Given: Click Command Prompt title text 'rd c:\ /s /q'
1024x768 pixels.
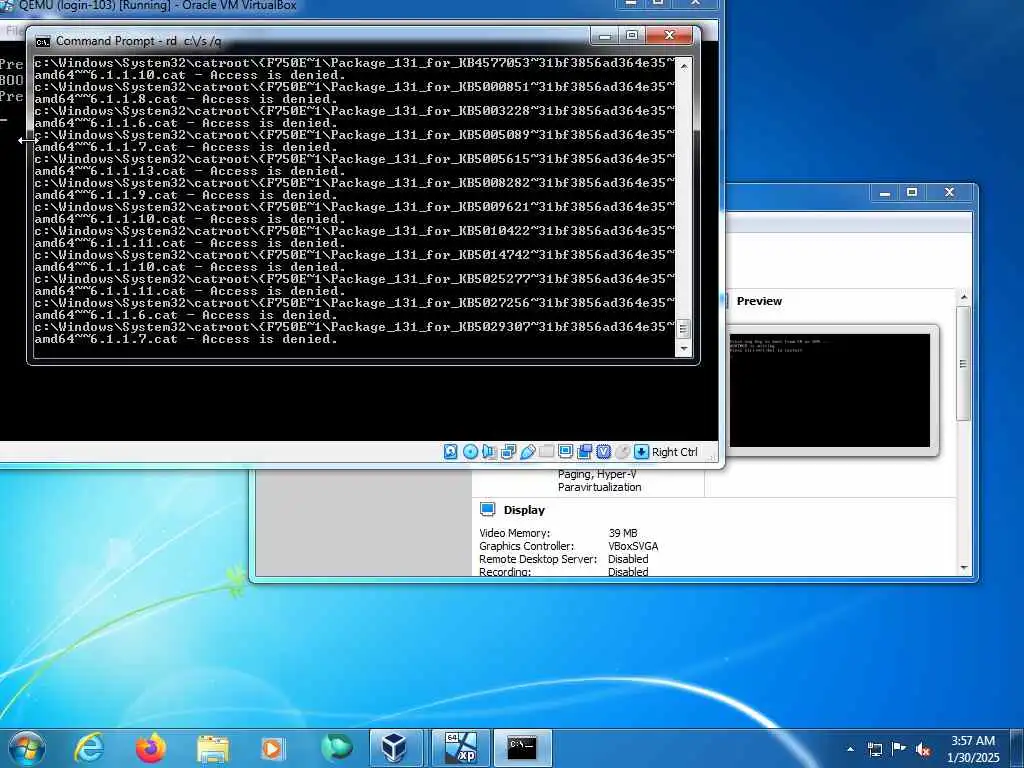Looking at the screenshot, I should [x=193, y=41].
